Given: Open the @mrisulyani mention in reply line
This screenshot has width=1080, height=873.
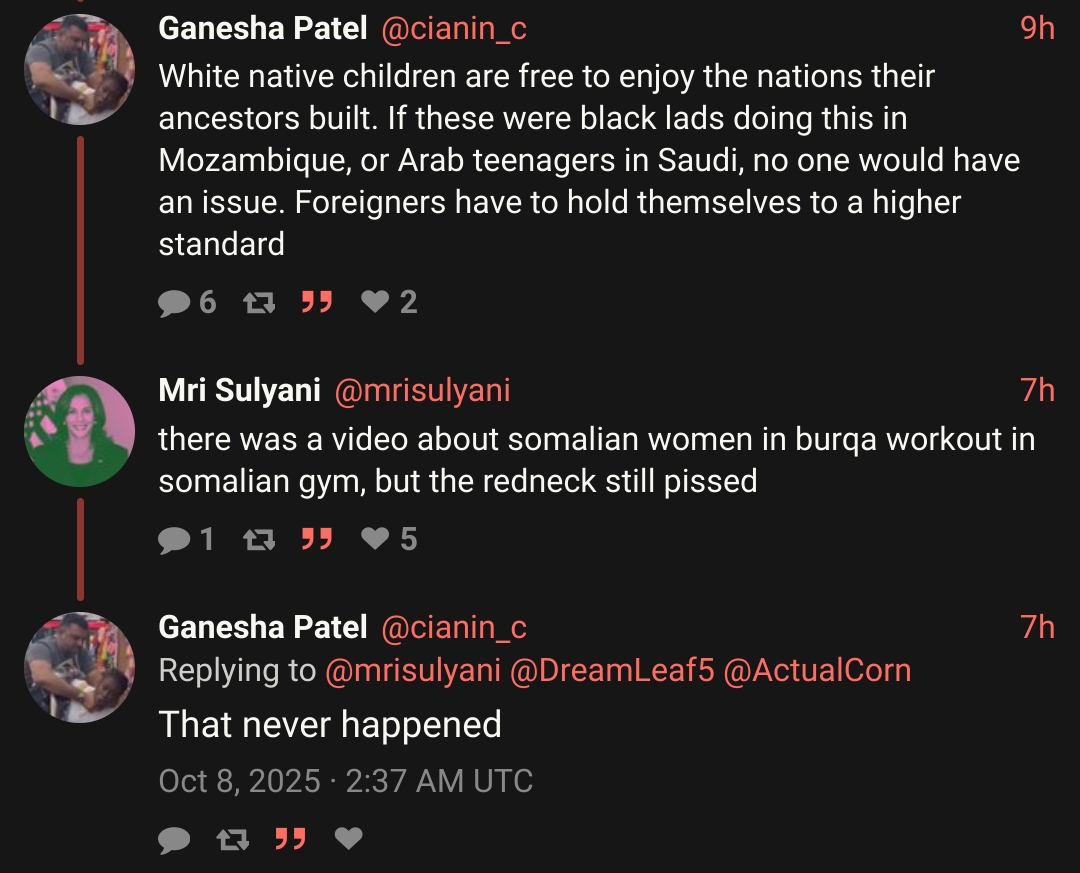Looking at the screenshot, I should click(413, 670).
